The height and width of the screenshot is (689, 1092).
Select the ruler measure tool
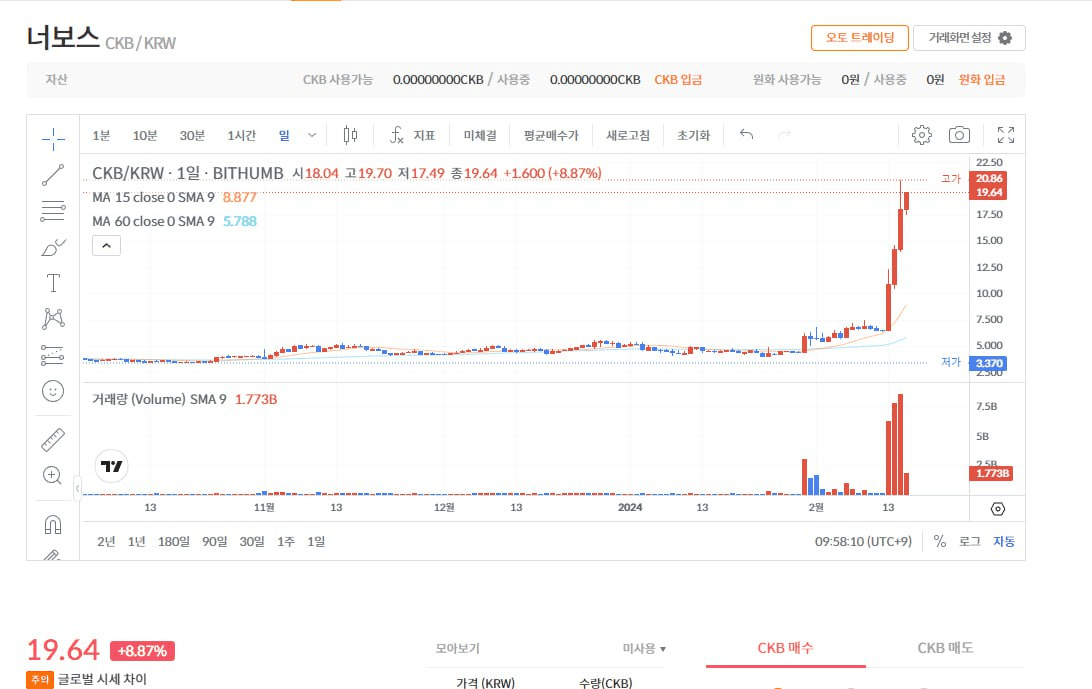(x=53, y=440)
